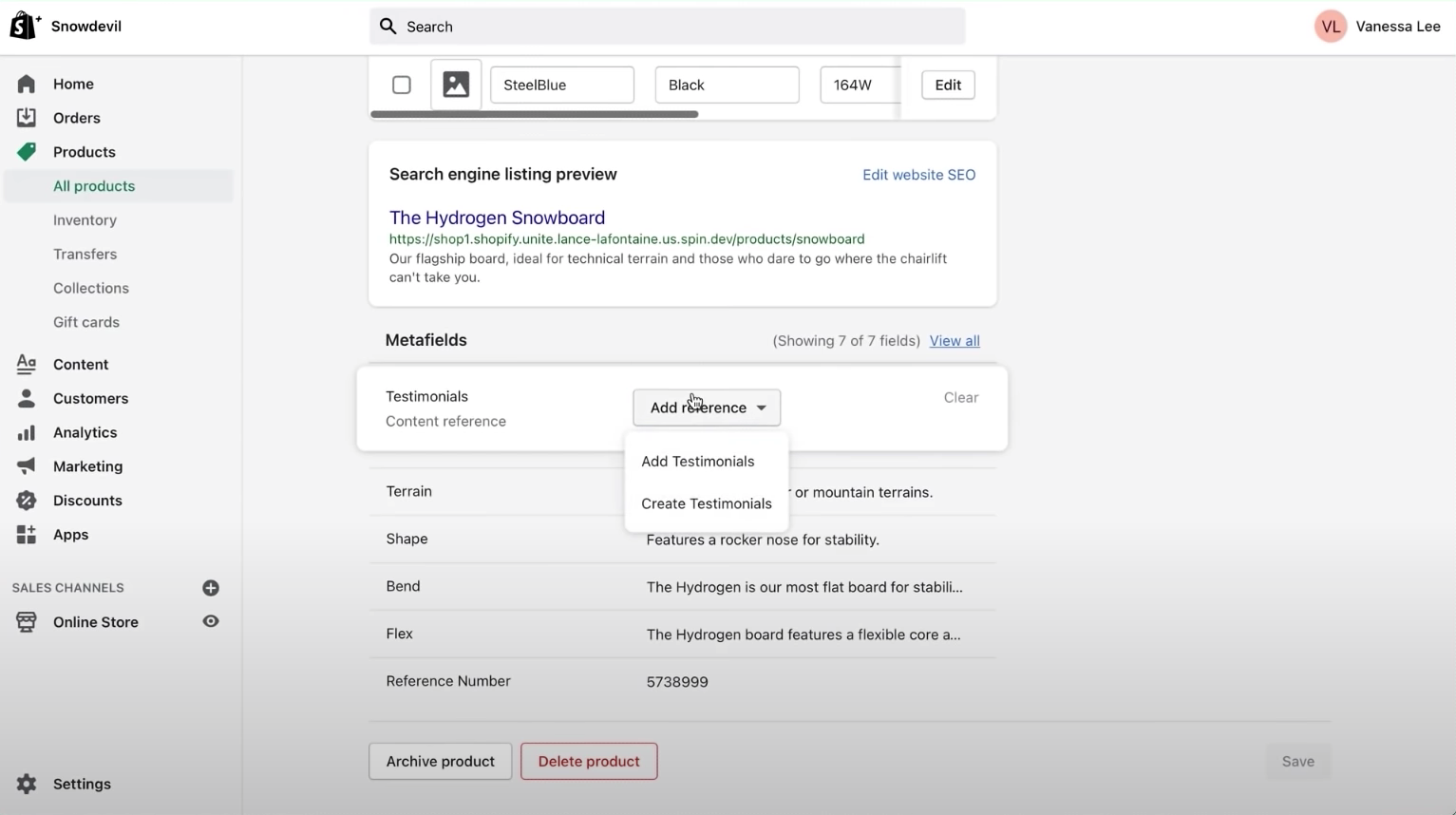Click the Vanessa Lee account name
This screenshot has width=1456, height=815.
(1398, 27)
